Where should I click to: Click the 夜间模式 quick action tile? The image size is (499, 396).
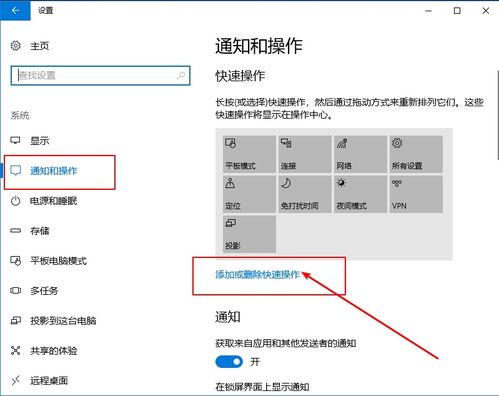coord(360,194)
